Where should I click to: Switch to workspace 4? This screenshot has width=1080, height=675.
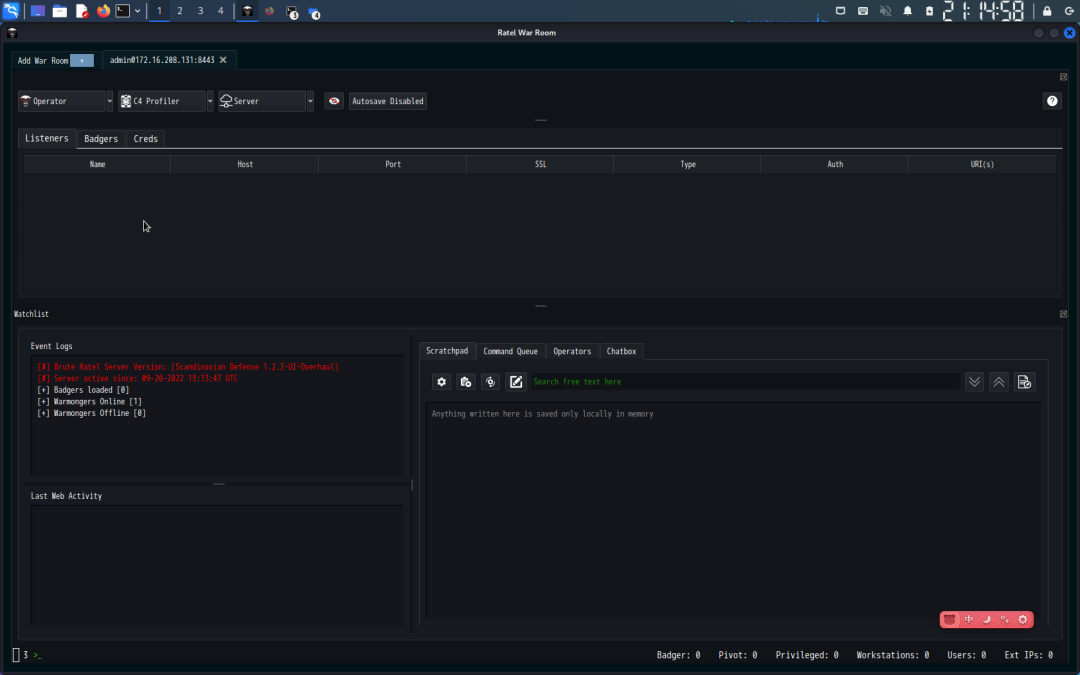[220, 11]
